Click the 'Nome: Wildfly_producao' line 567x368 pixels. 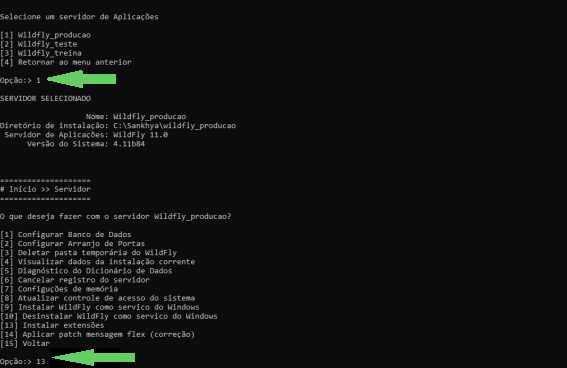[136, 116]
